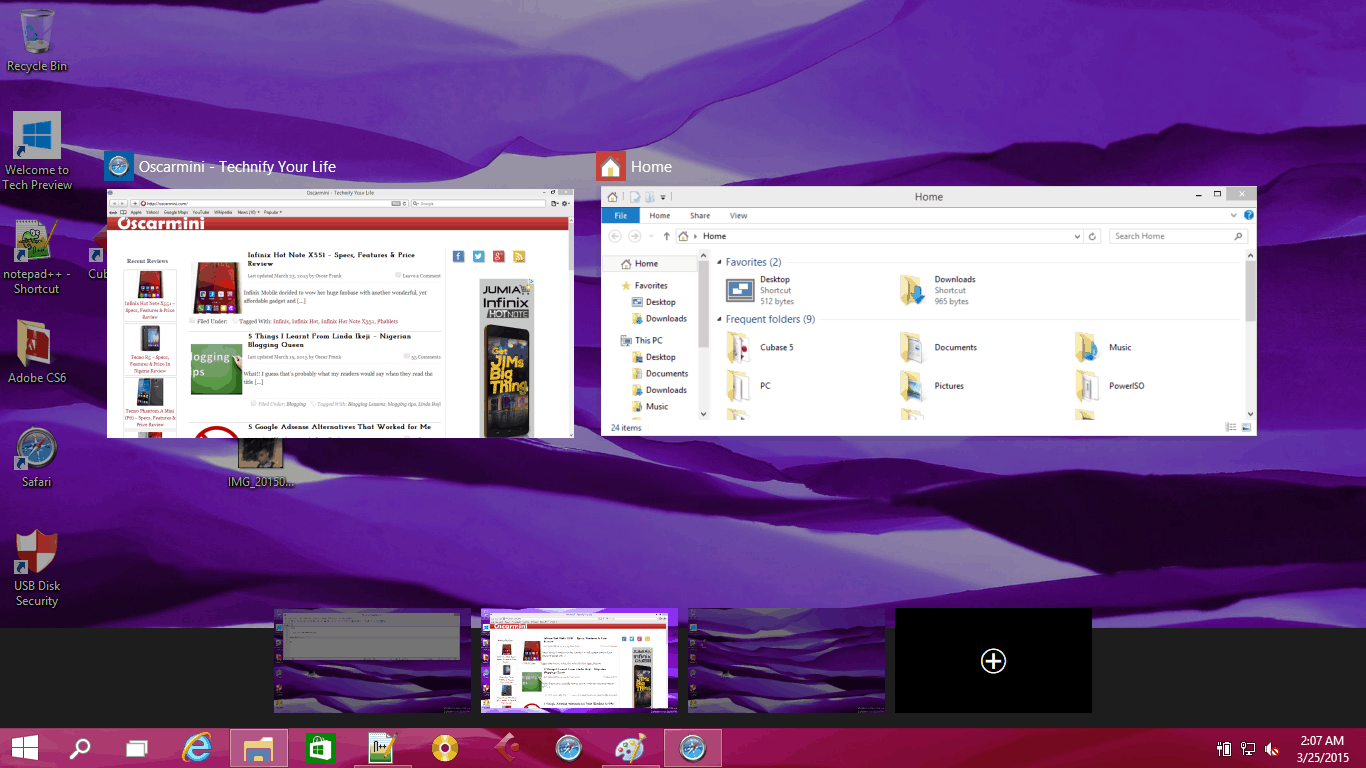Screen dimensions: 1366x768
Task: Open the File menu in the Home window
Action: (621, 215)
